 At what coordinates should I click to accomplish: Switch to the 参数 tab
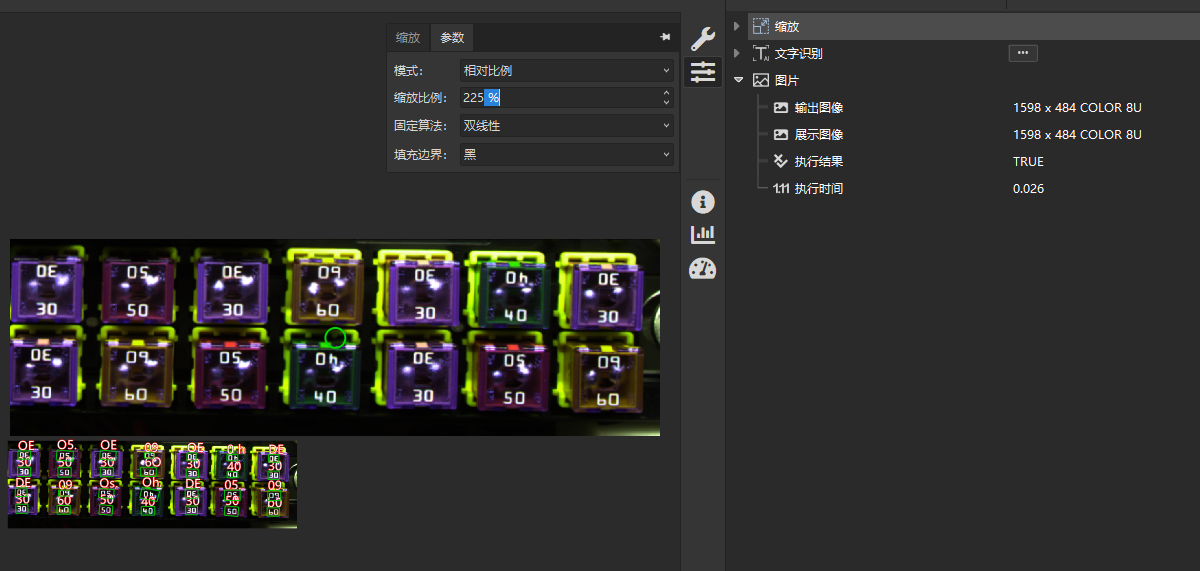point(452,38)
